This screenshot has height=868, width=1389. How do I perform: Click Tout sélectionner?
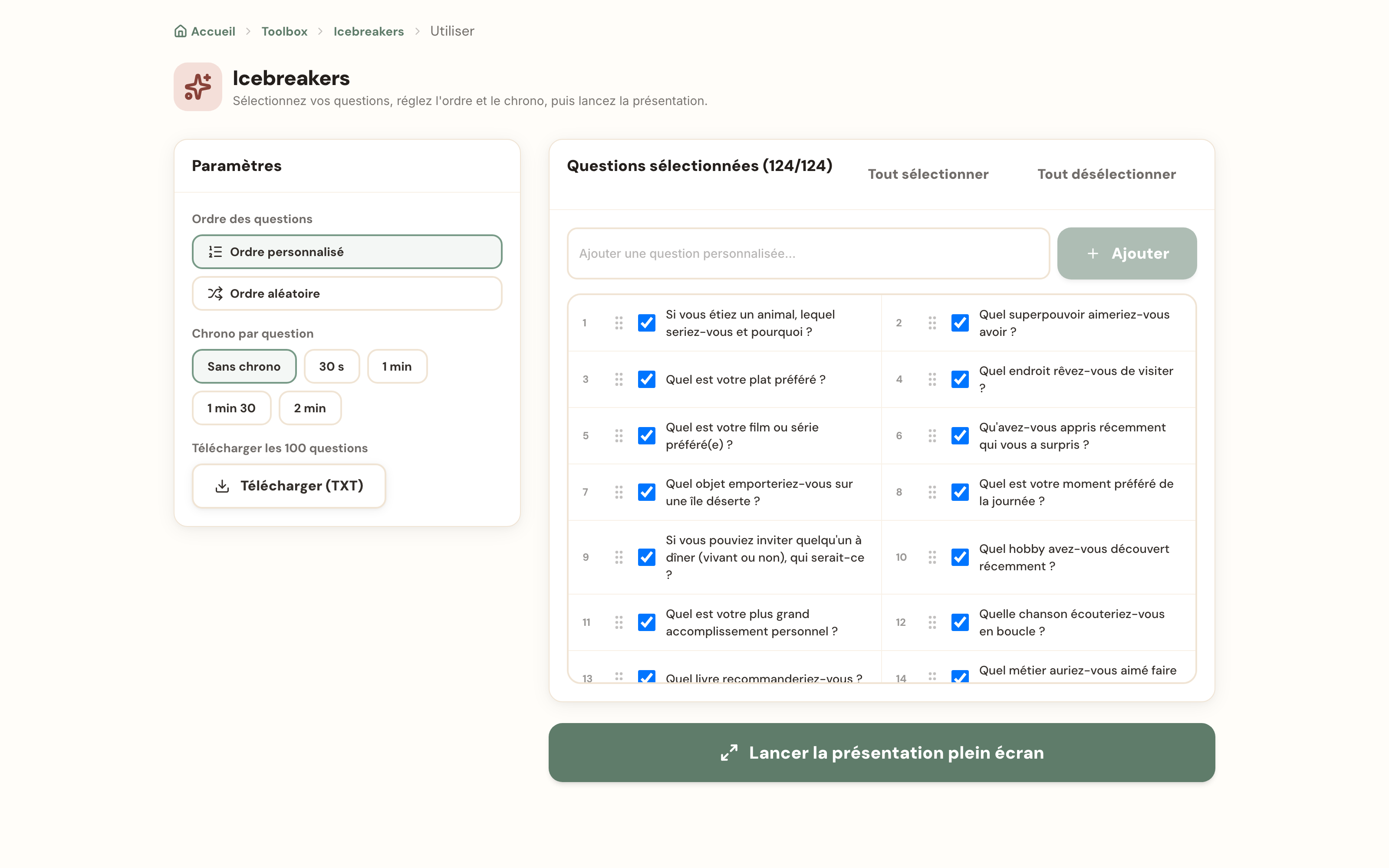(x=928, y=174)
